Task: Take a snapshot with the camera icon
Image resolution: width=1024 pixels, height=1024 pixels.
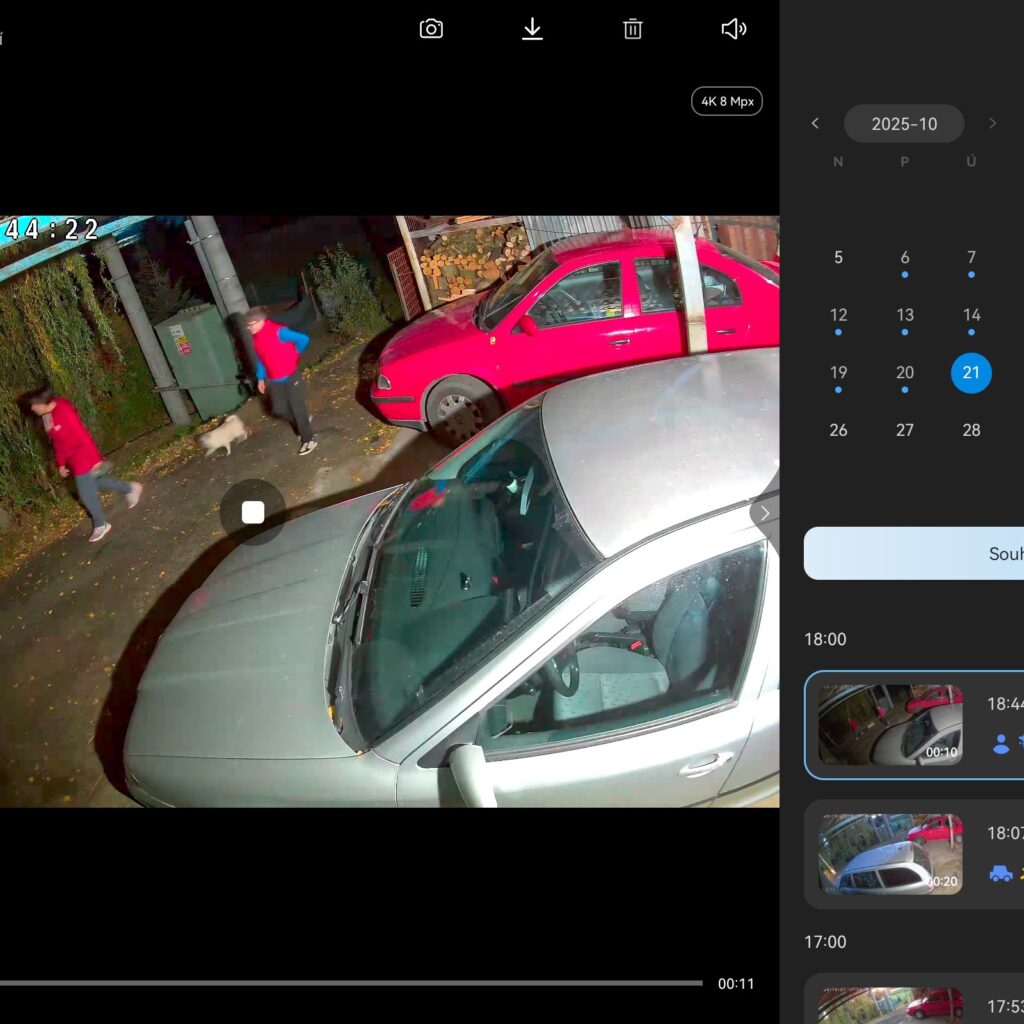Action: coord(431,29)
